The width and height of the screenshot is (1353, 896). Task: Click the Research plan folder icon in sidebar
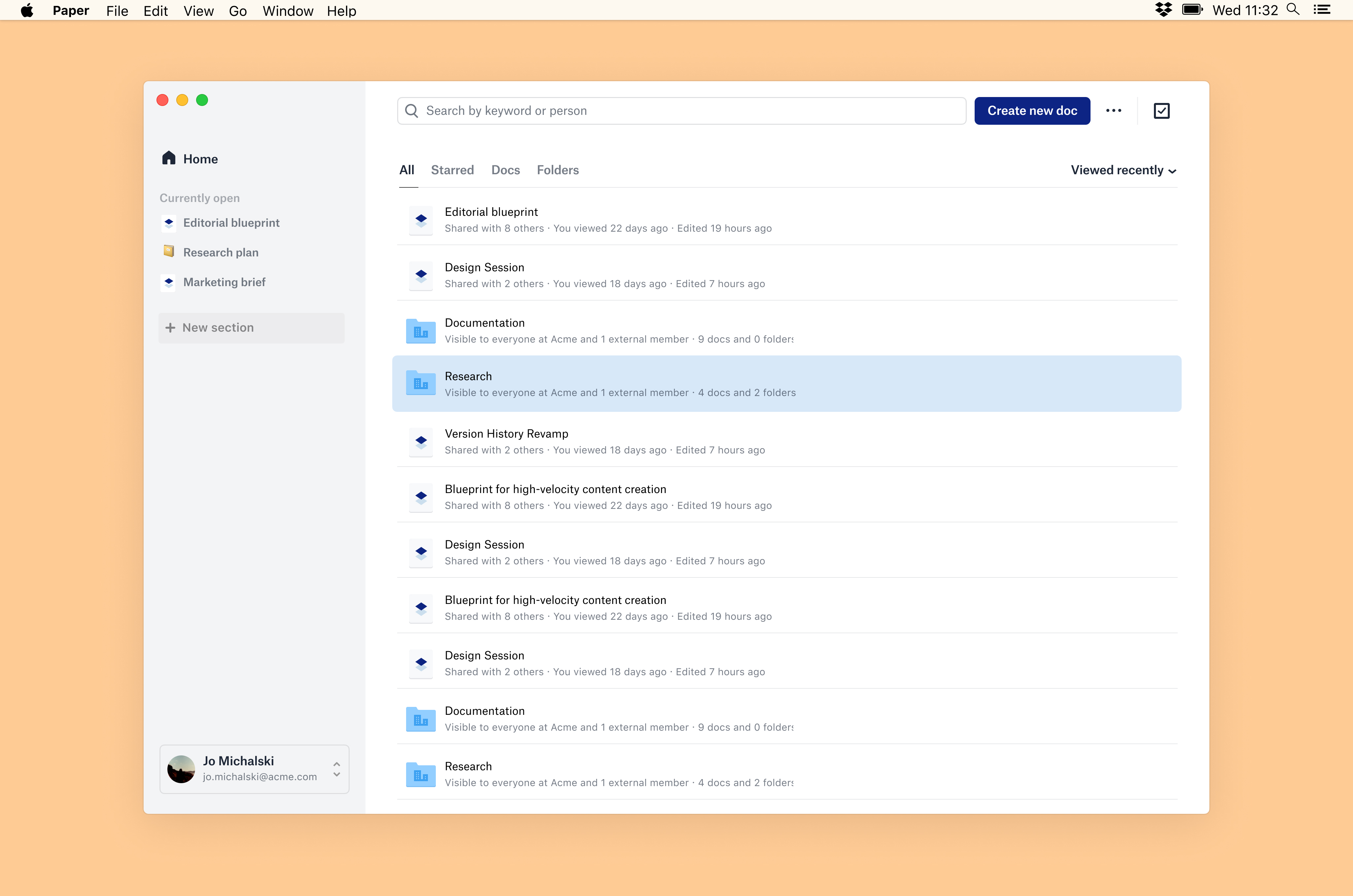point(169,251)
